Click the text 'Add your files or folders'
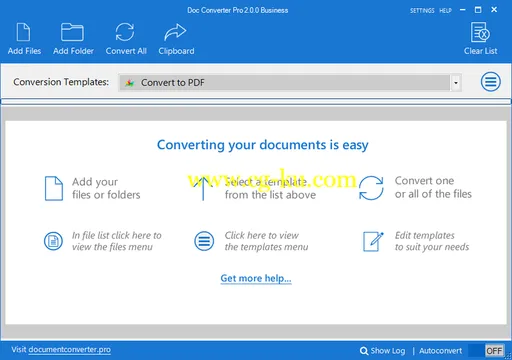This screenshot has height=360, width=512. point(106,188)
